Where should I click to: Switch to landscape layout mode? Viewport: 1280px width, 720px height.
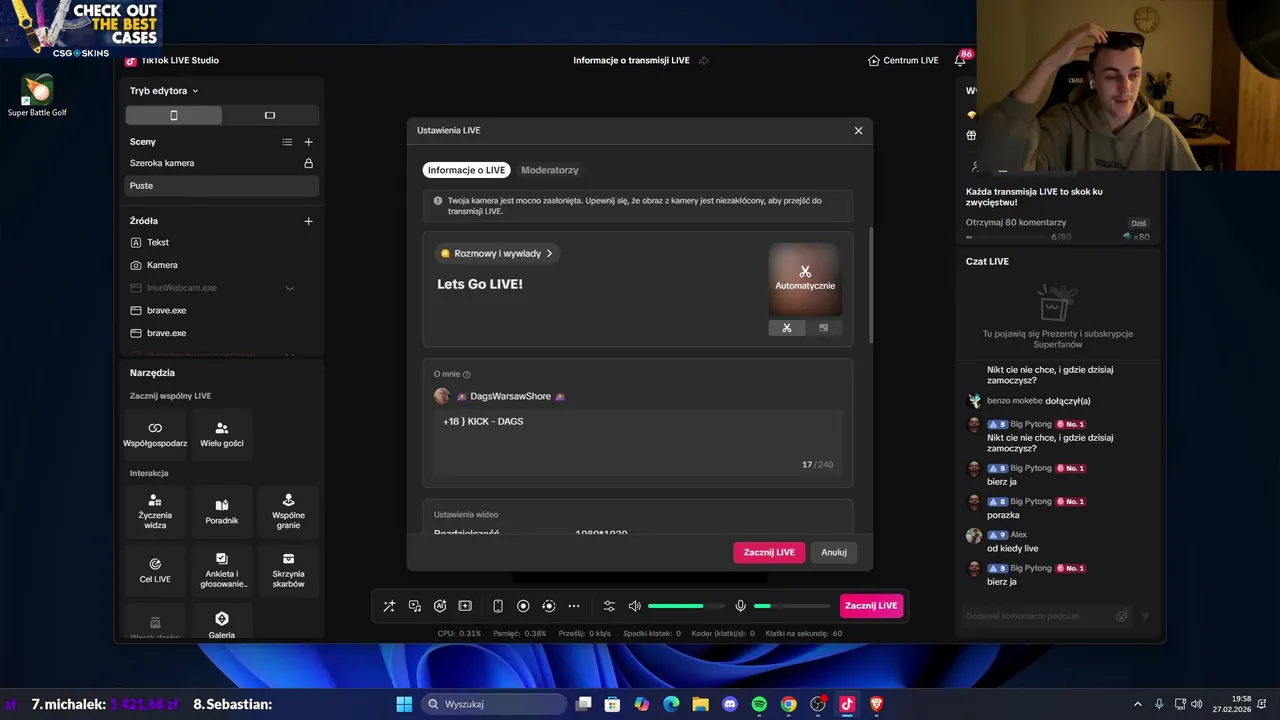[270, 116]
